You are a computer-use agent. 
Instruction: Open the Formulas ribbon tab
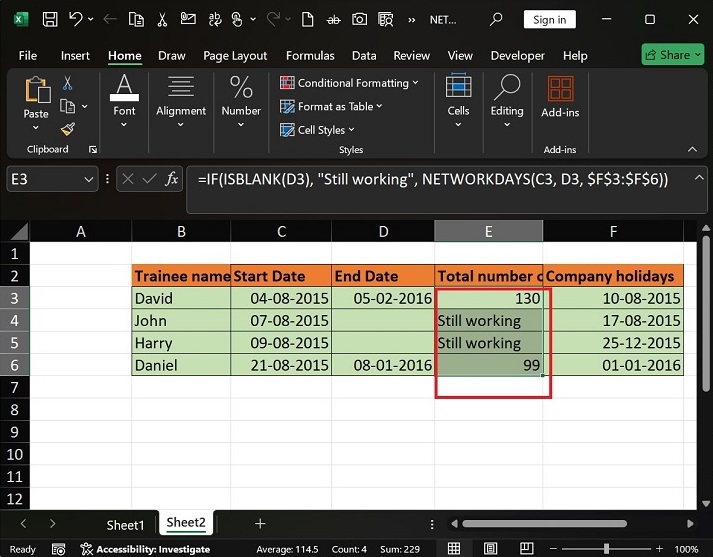click(309, 56)
